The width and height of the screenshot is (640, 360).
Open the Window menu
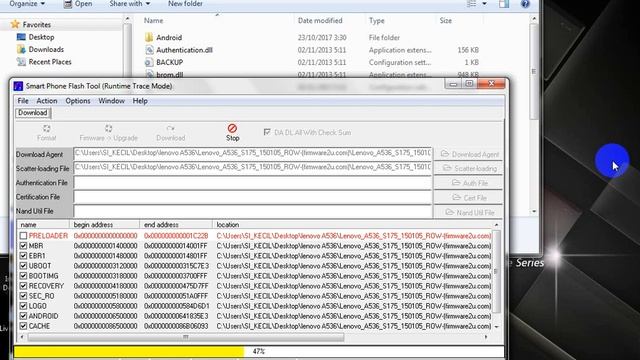pos(111,101)
